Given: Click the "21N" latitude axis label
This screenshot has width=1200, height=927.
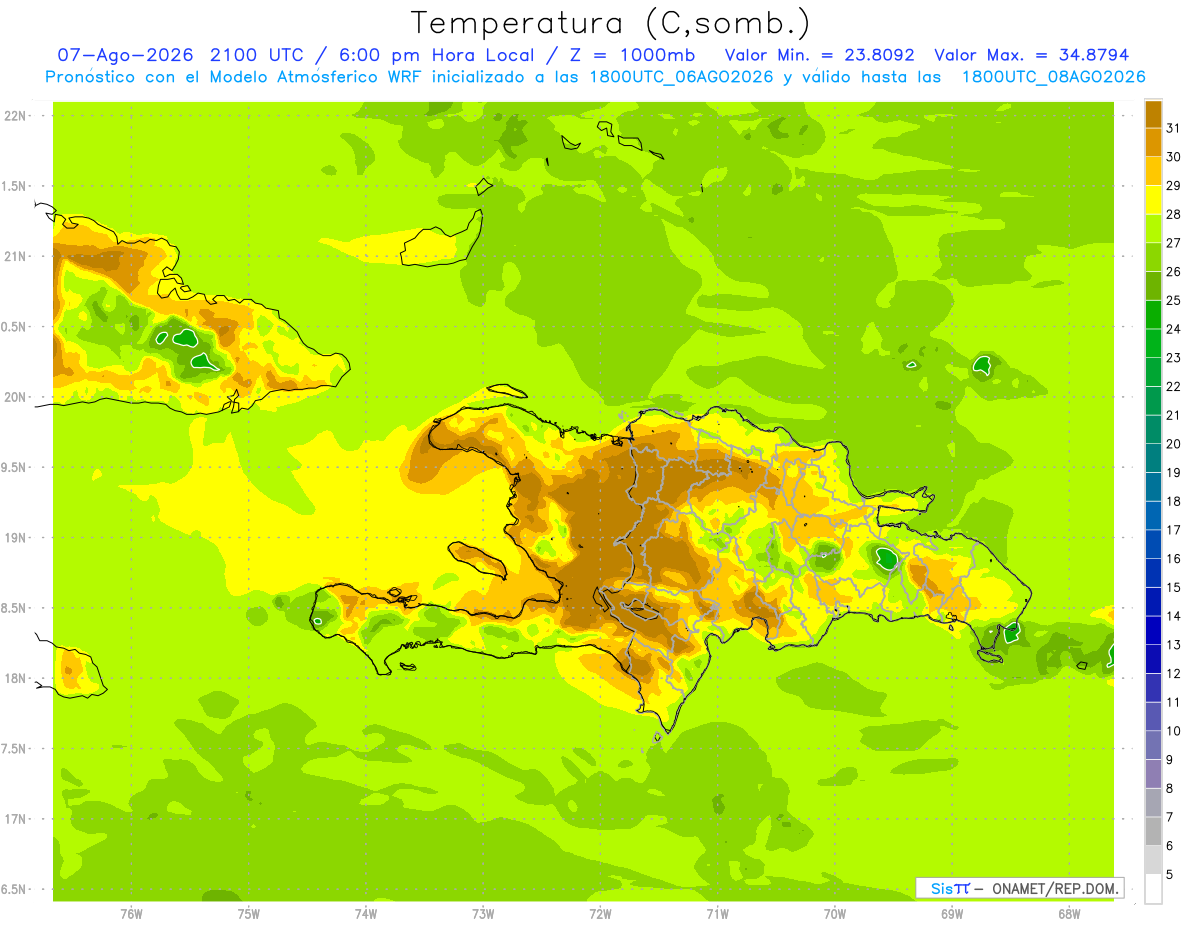Looking at the screenshot, I should [15, 257].
